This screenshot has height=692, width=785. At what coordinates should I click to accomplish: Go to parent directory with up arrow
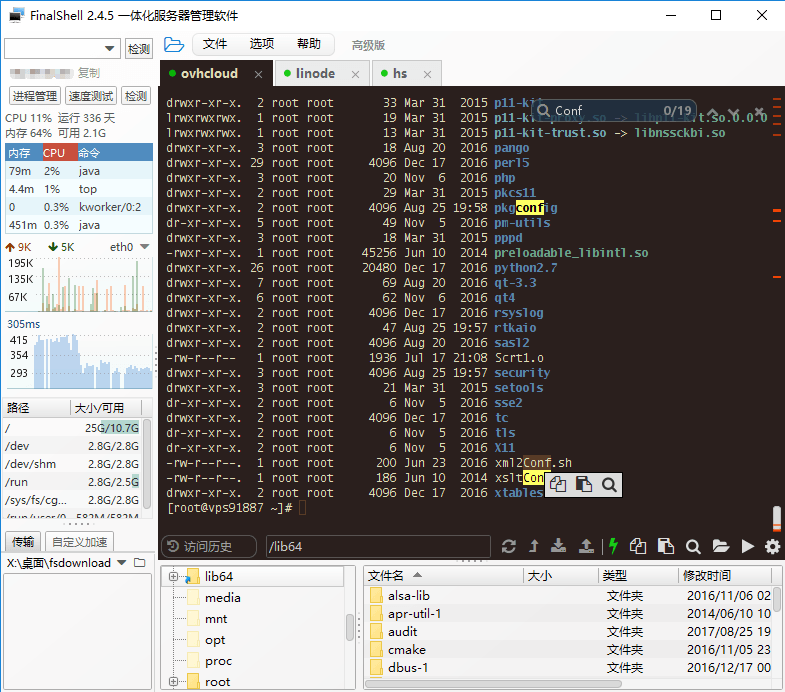(x=534, y=546)
